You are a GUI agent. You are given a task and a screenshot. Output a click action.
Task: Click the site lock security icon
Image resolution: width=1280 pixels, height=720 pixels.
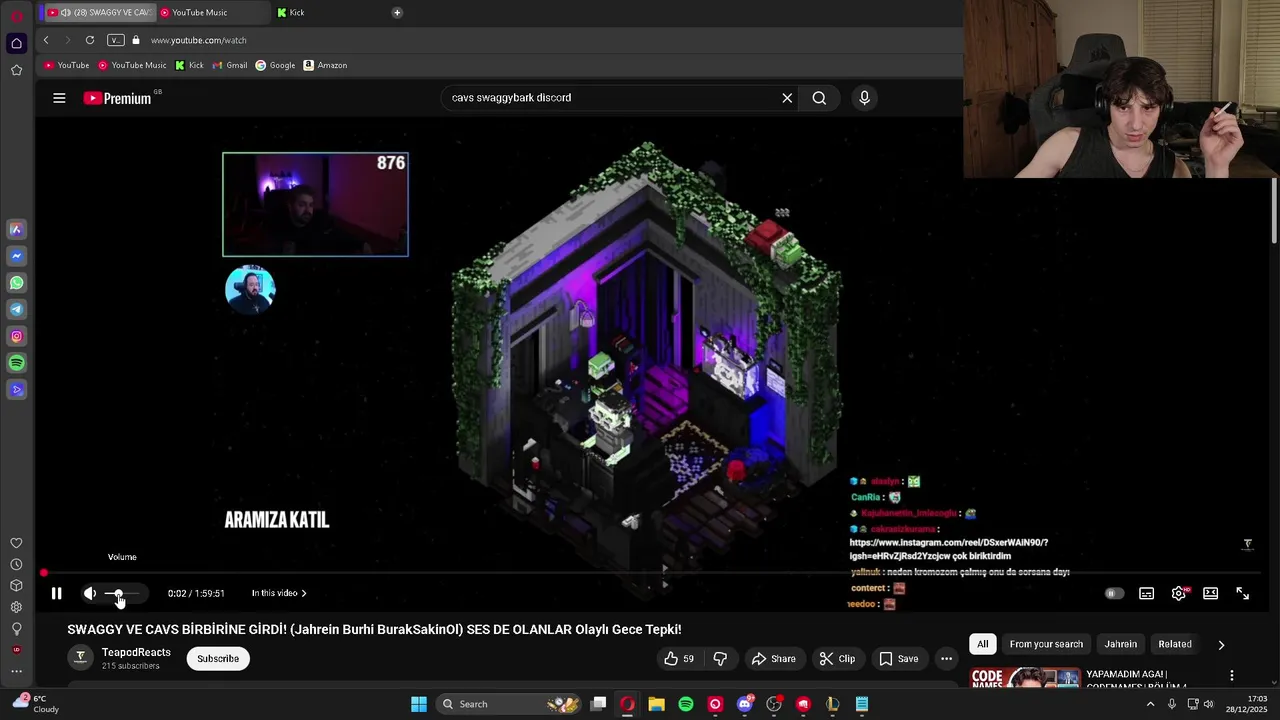(136, 40)
